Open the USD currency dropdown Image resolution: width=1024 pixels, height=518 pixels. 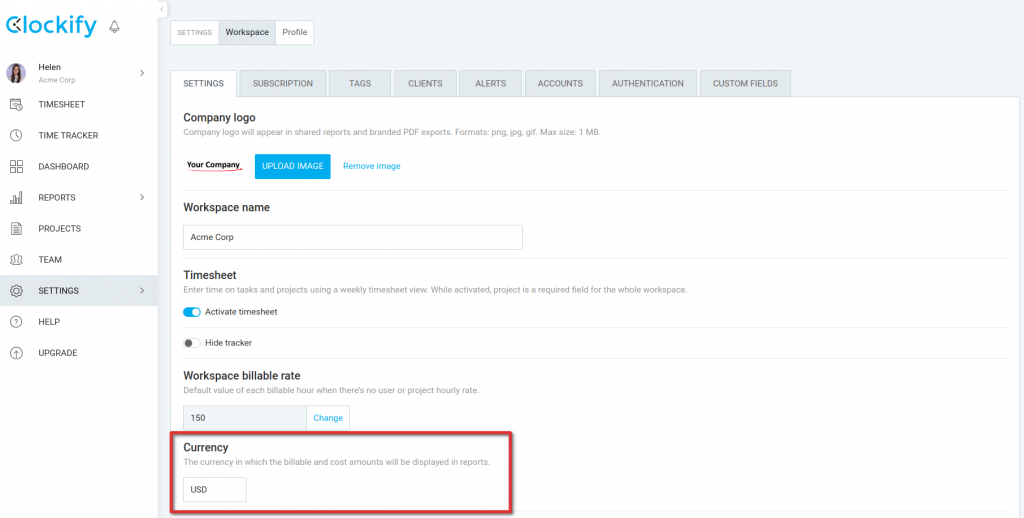pos(215,489)
